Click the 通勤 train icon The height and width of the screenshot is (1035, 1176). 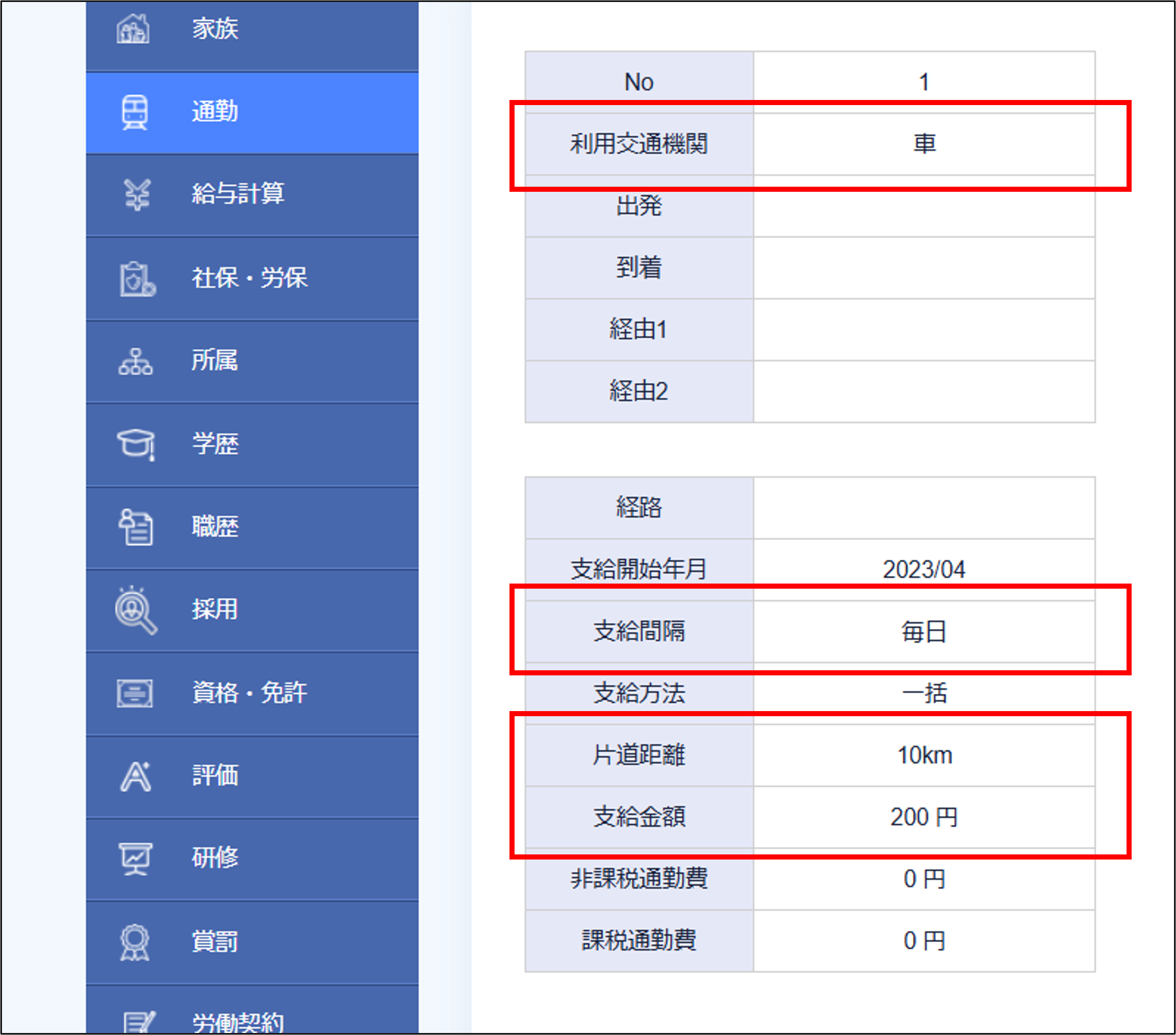click(x=135, y=112)
